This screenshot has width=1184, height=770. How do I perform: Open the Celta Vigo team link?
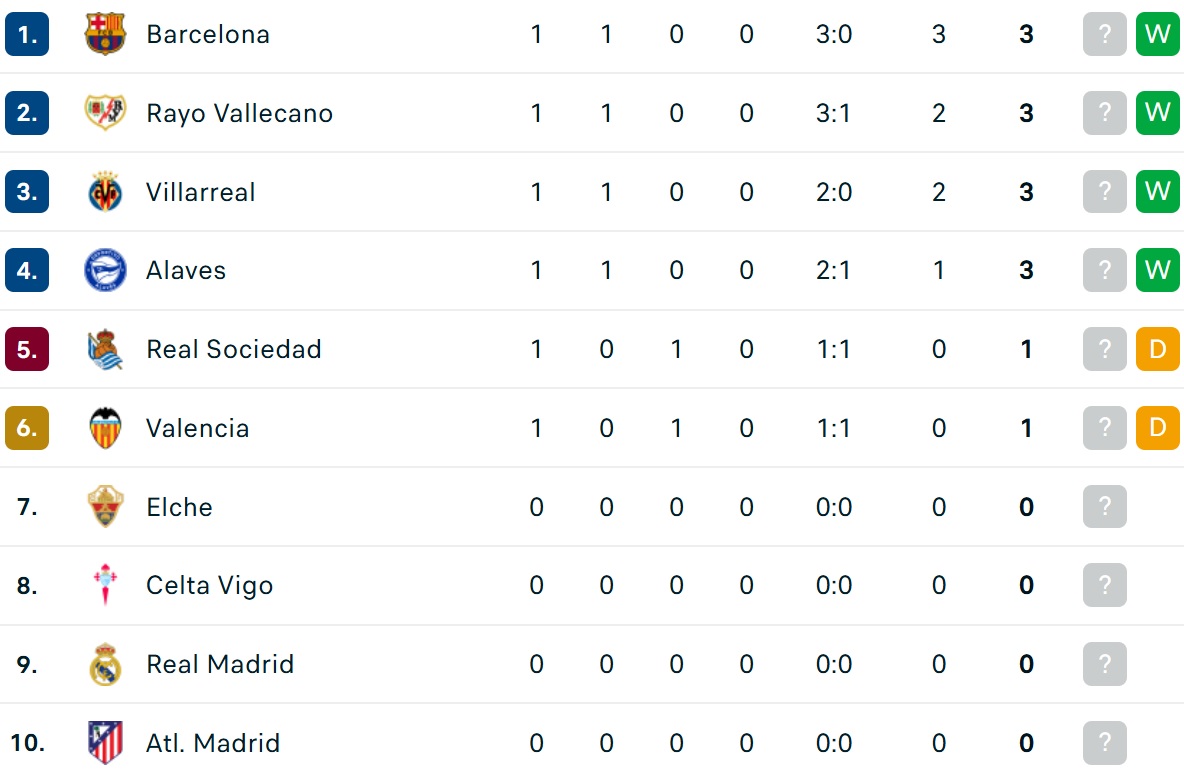[209, 586]
